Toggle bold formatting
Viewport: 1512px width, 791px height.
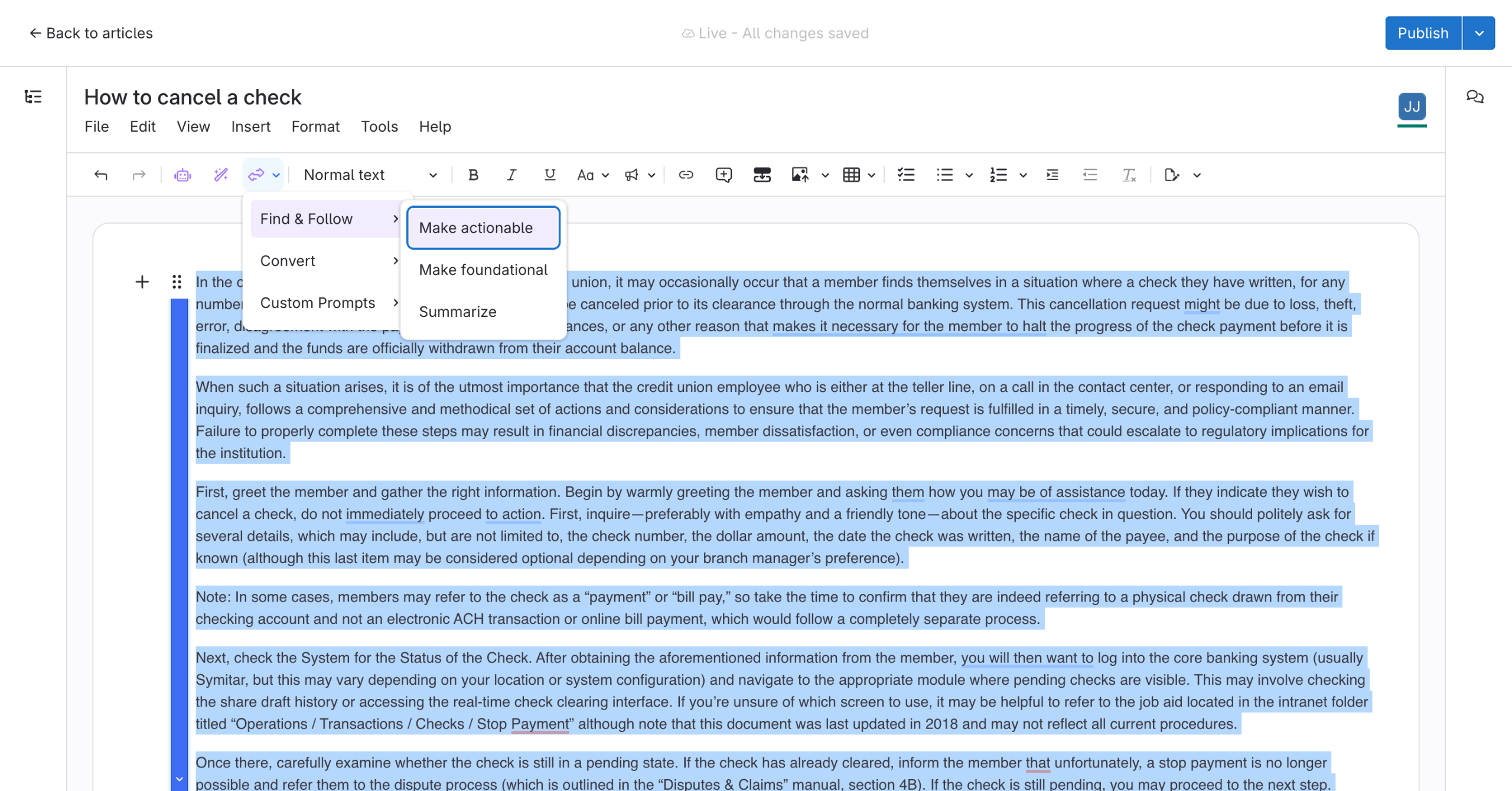coord(473,175)
